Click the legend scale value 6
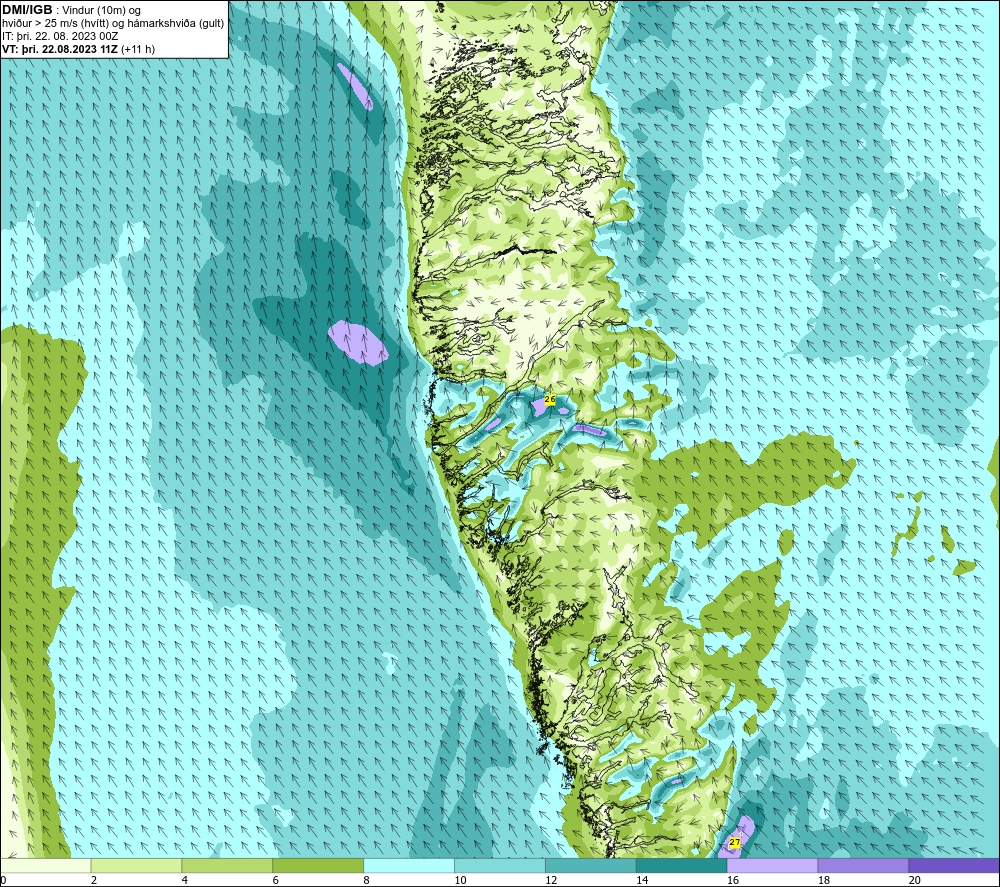The image size is (1000, 887). pyautogui.click(x=276, y=881)
